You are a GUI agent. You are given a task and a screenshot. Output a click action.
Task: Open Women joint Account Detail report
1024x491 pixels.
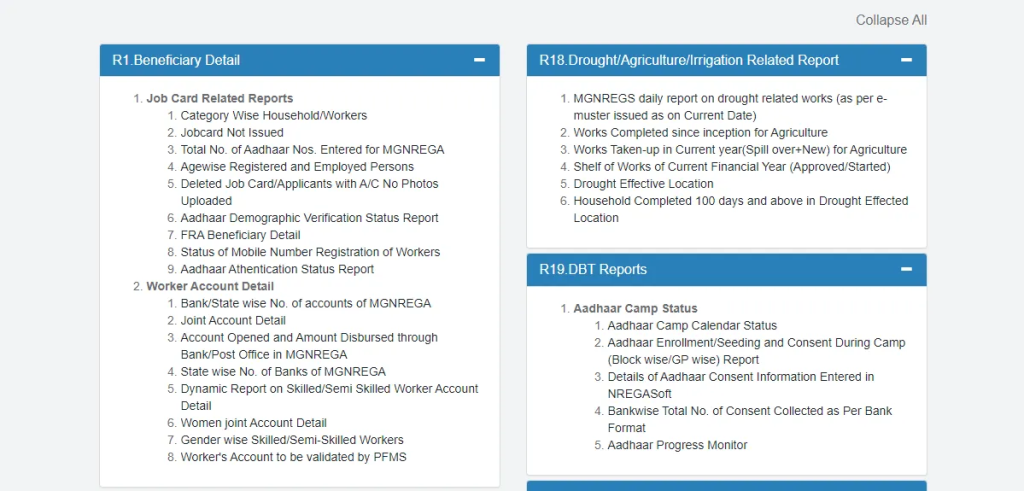tap(253, 422)
